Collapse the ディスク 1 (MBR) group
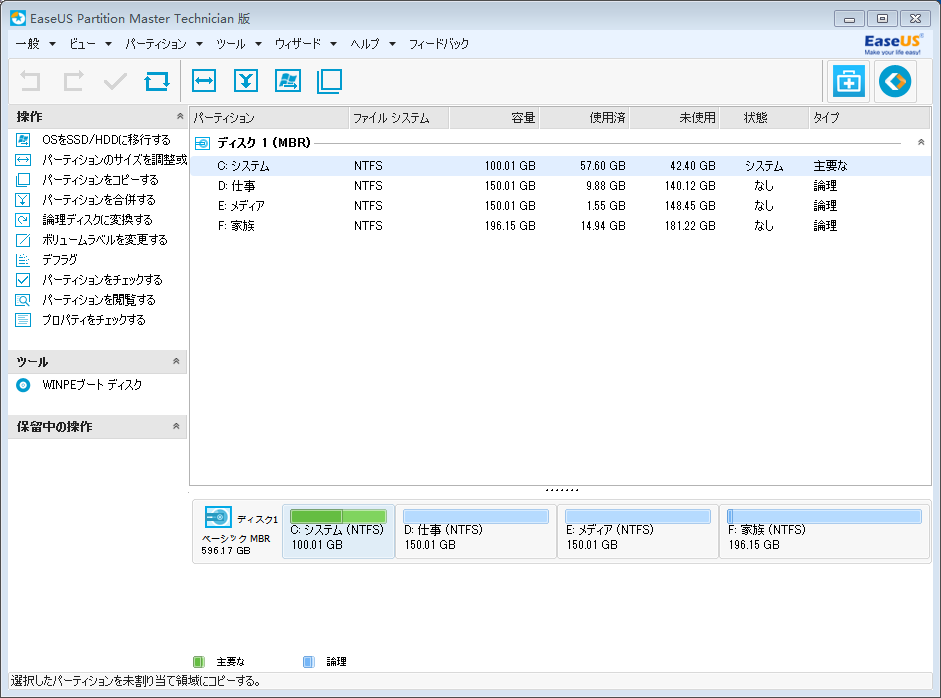Viewport: 941px width, 698px height. coord(921,142)
